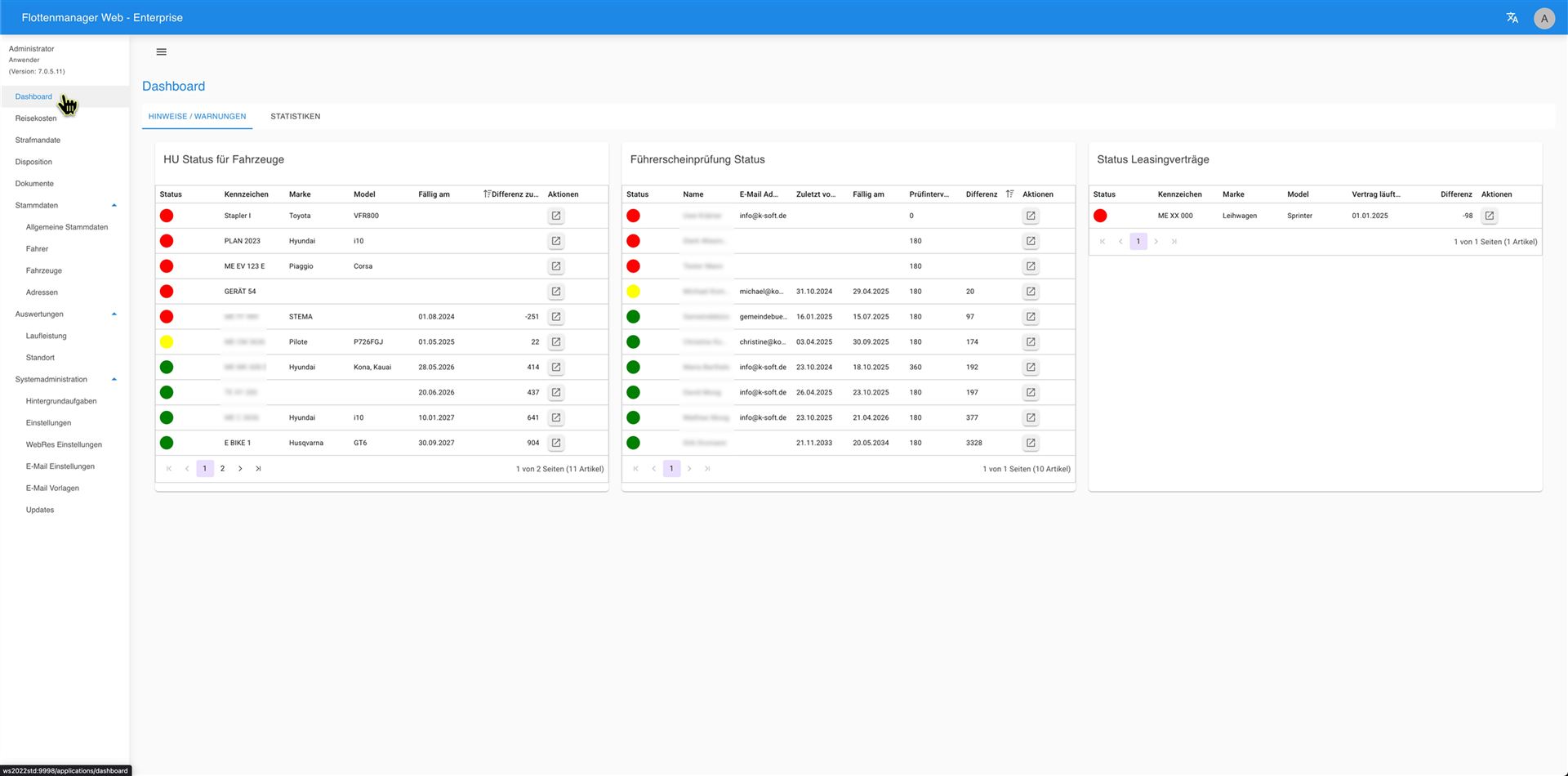Click the yellow status dot for Pilote

[x=167, y=342]
